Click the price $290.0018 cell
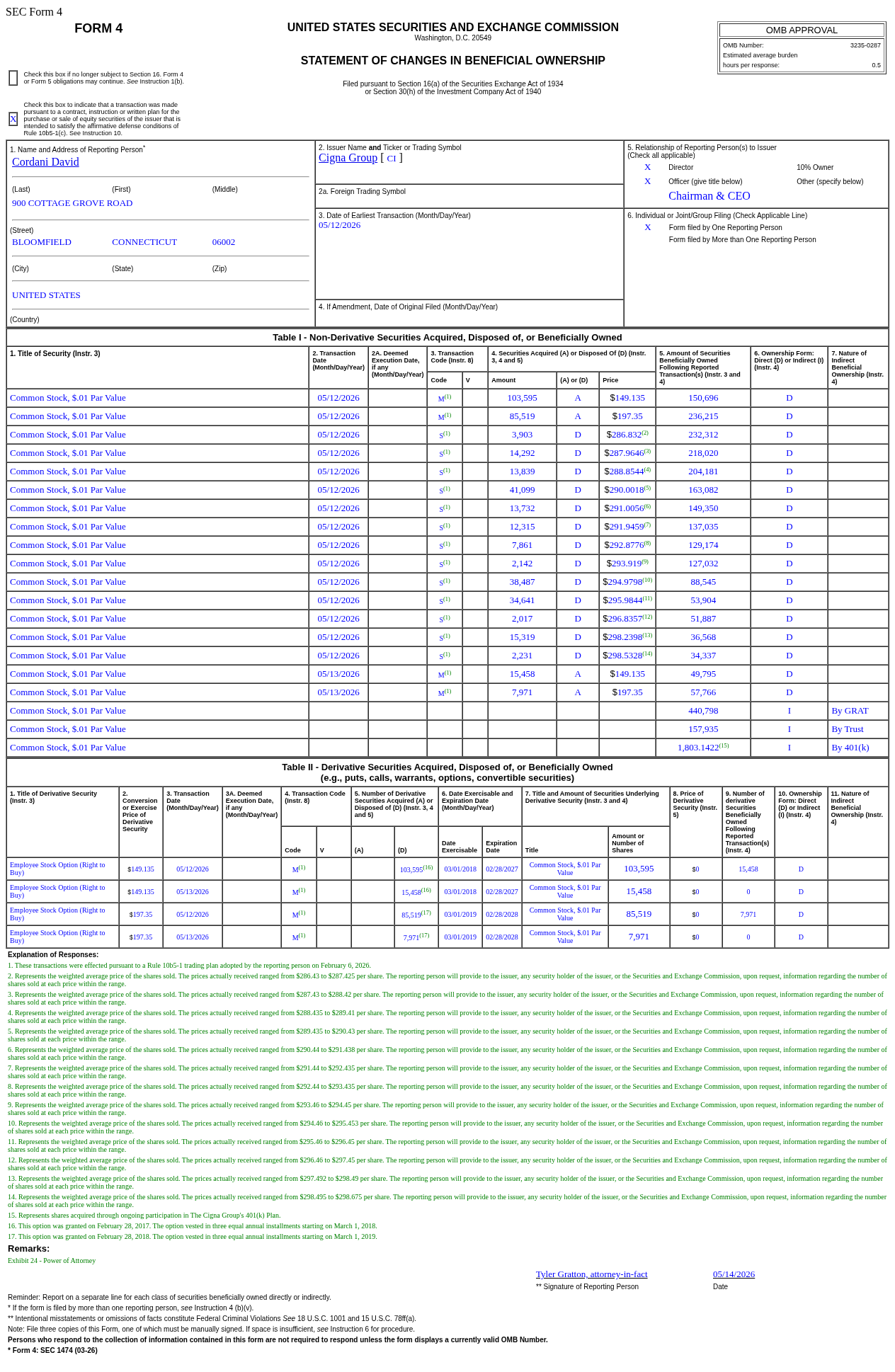The image size is (895, 1372). coord(627,490)
